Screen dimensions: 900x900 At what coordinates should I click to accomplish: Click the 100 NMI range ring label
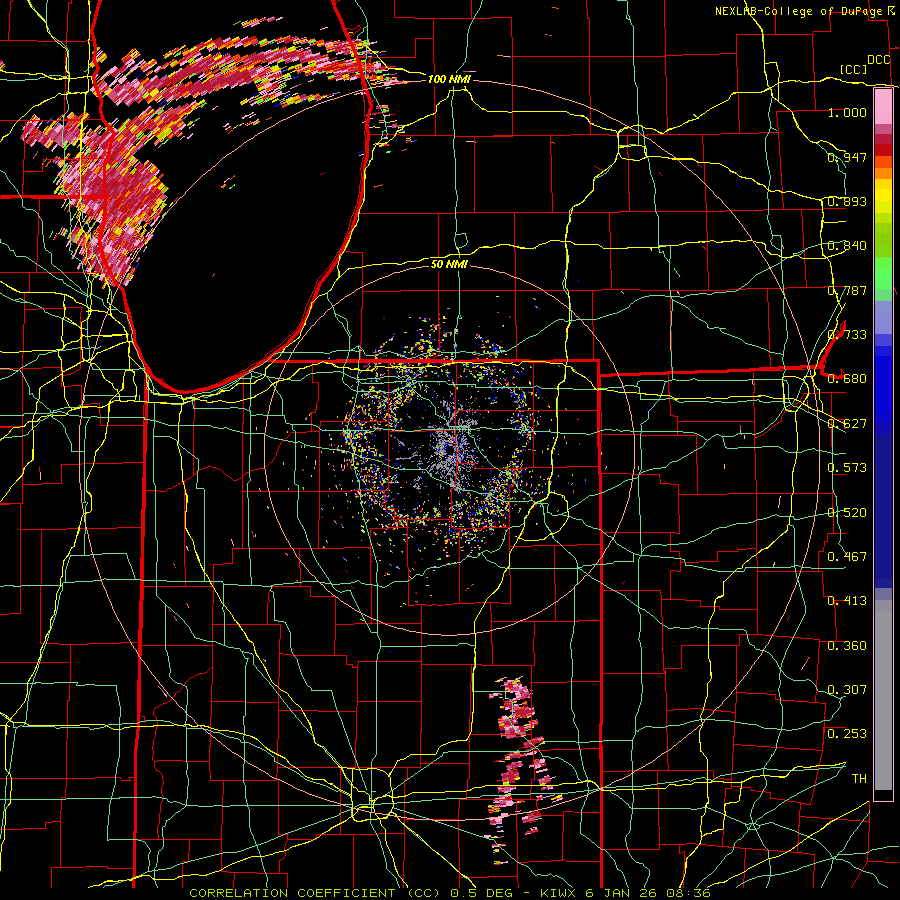pyautogui.click(x=449, y=79)
